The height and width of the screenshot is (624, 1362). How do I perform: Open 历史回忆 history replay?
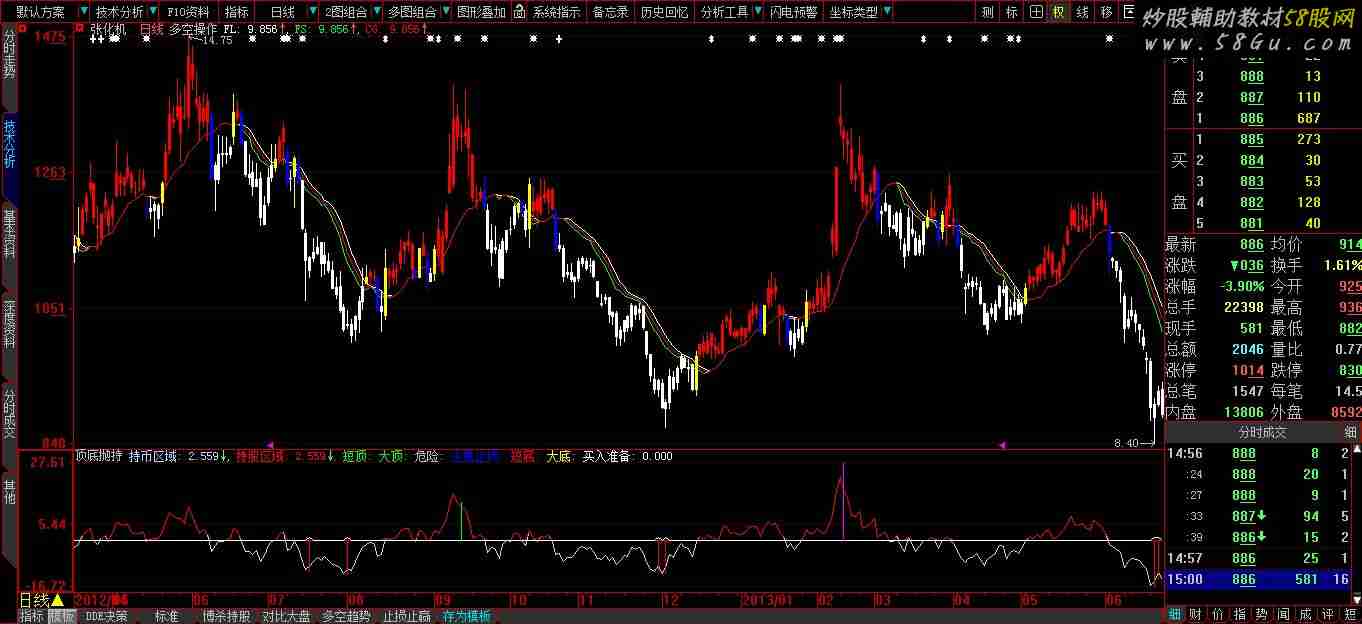pos(664,12)
